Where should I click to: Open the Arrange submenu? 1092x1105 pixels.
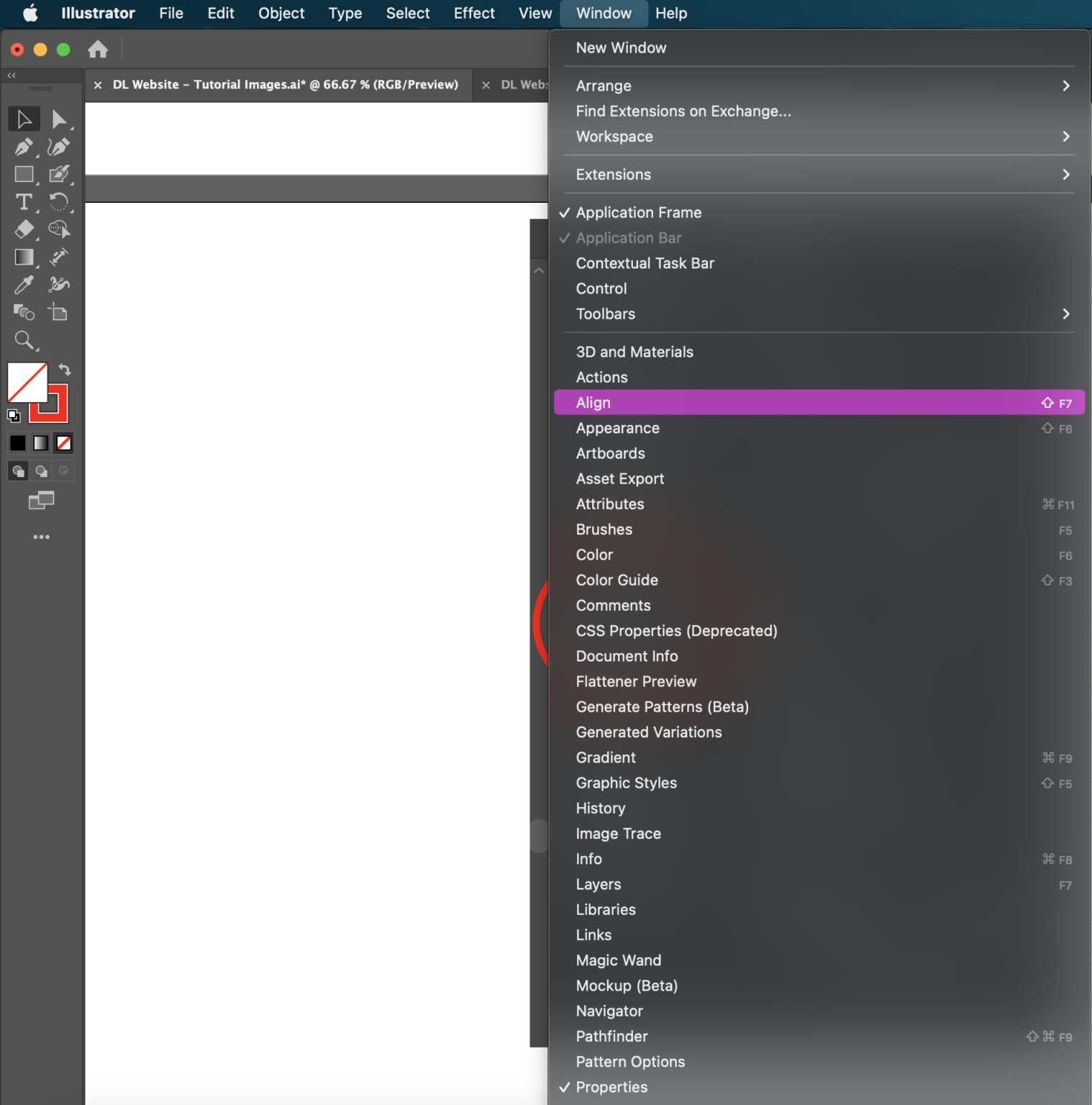(604, 86)
